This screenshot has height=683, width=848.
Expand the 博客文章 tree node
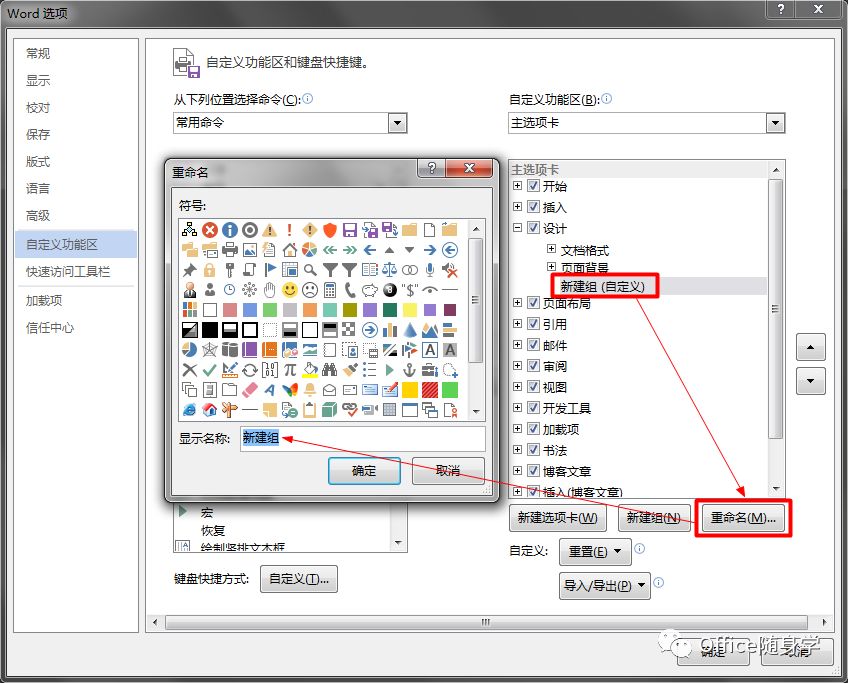(518, 470)
